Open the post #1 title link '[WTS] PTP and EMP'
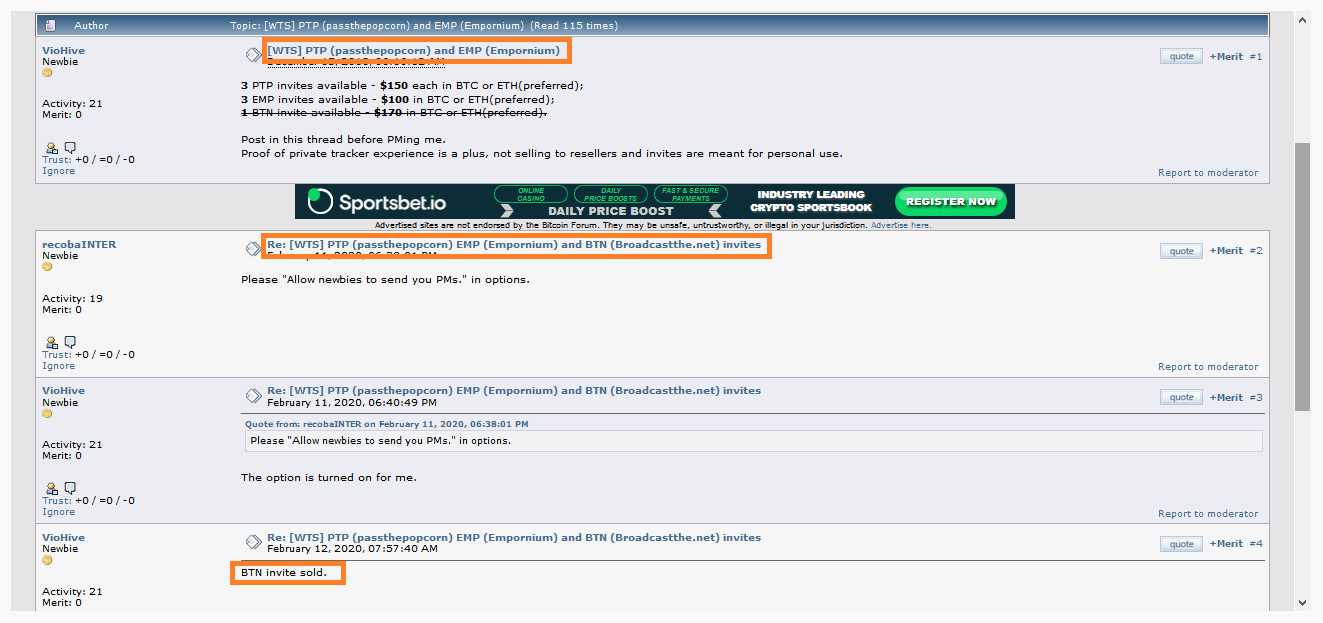This screenshot has width=1323, height=623. point(413,50)
